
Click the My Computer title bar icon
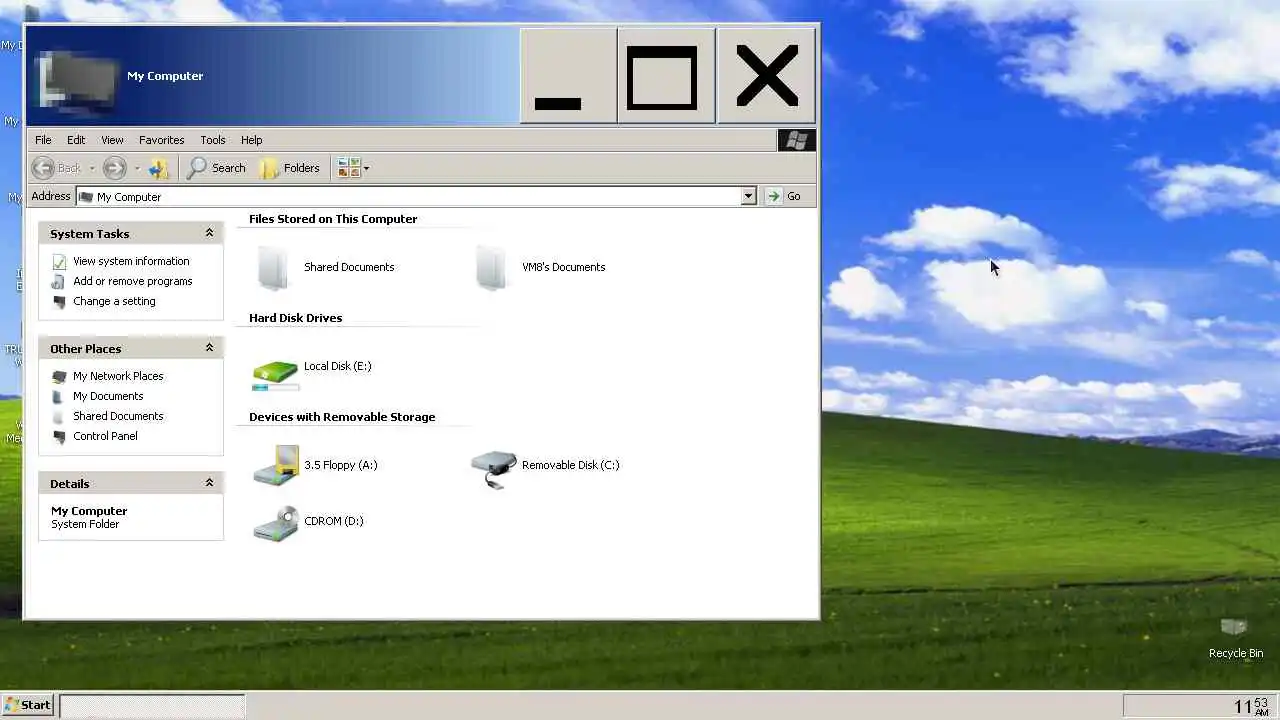76,80
